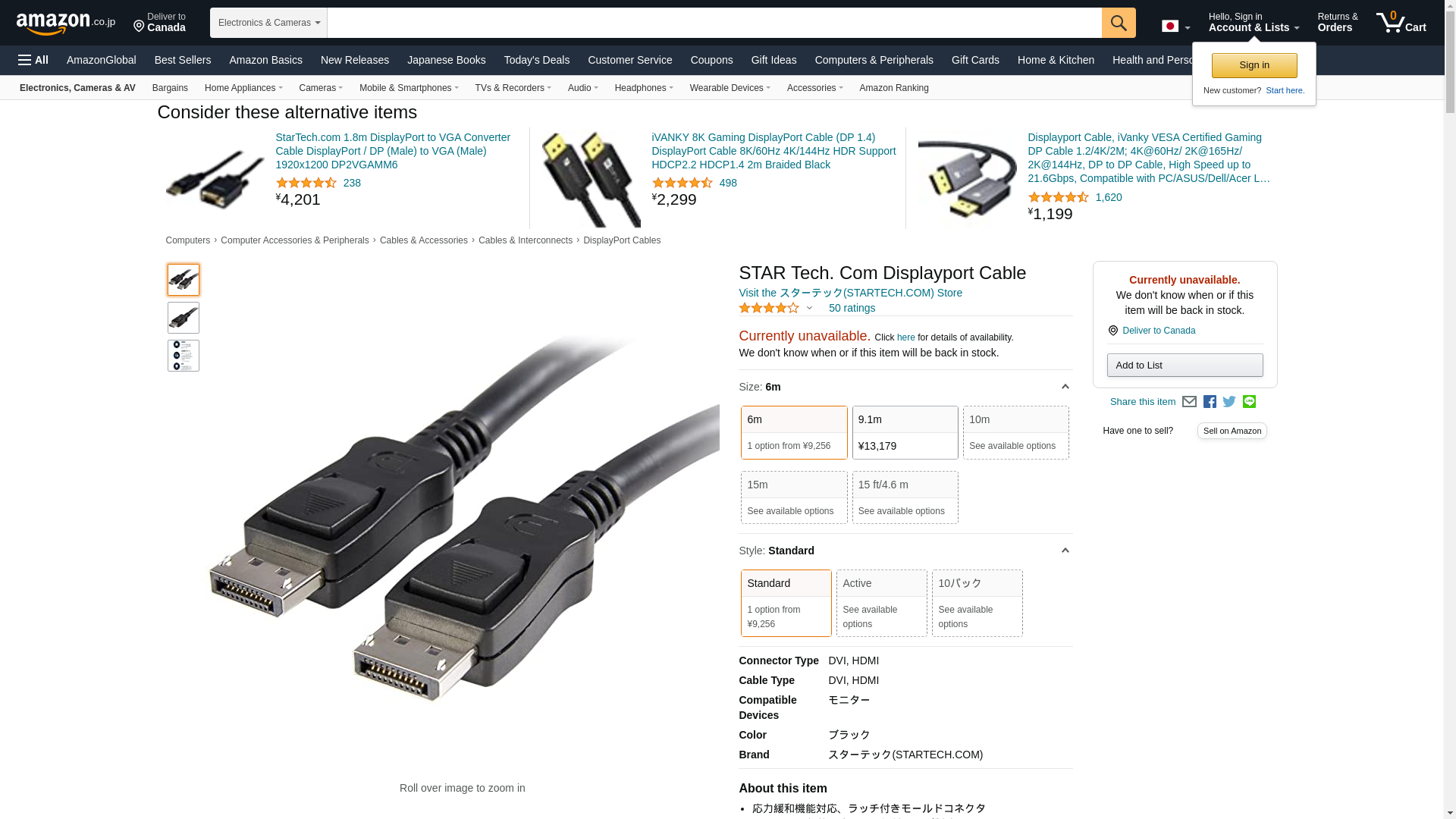Viewport: 1456px width, 819px height.
Task: Select the 15m size option
Action: (794, 497)
